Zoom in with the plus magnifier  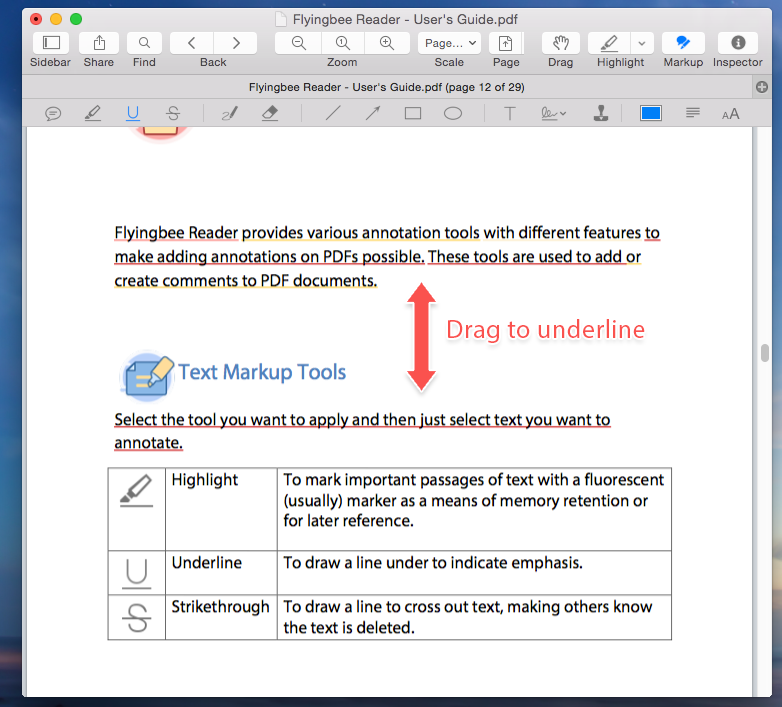[x=387, y=43]
